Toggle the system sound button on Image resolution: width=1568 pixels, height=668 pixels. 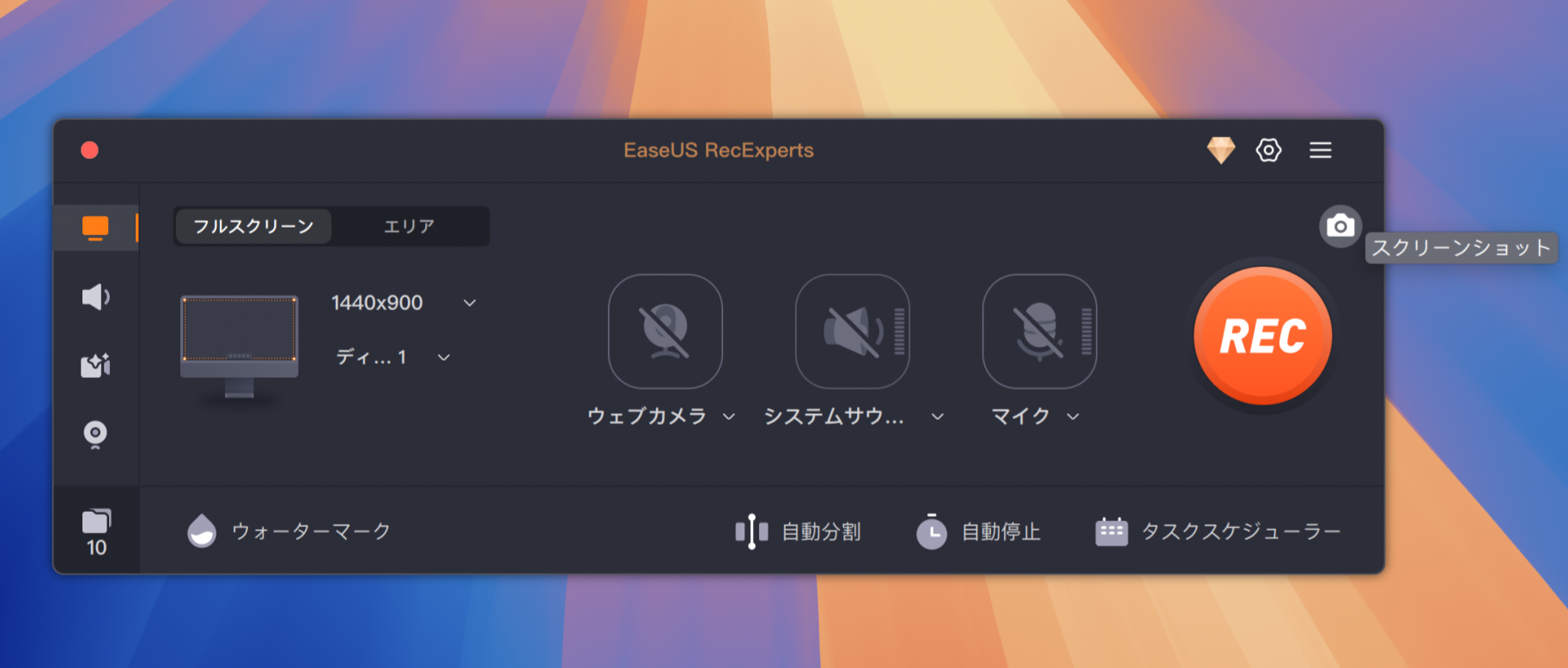(x=852, y=331)
